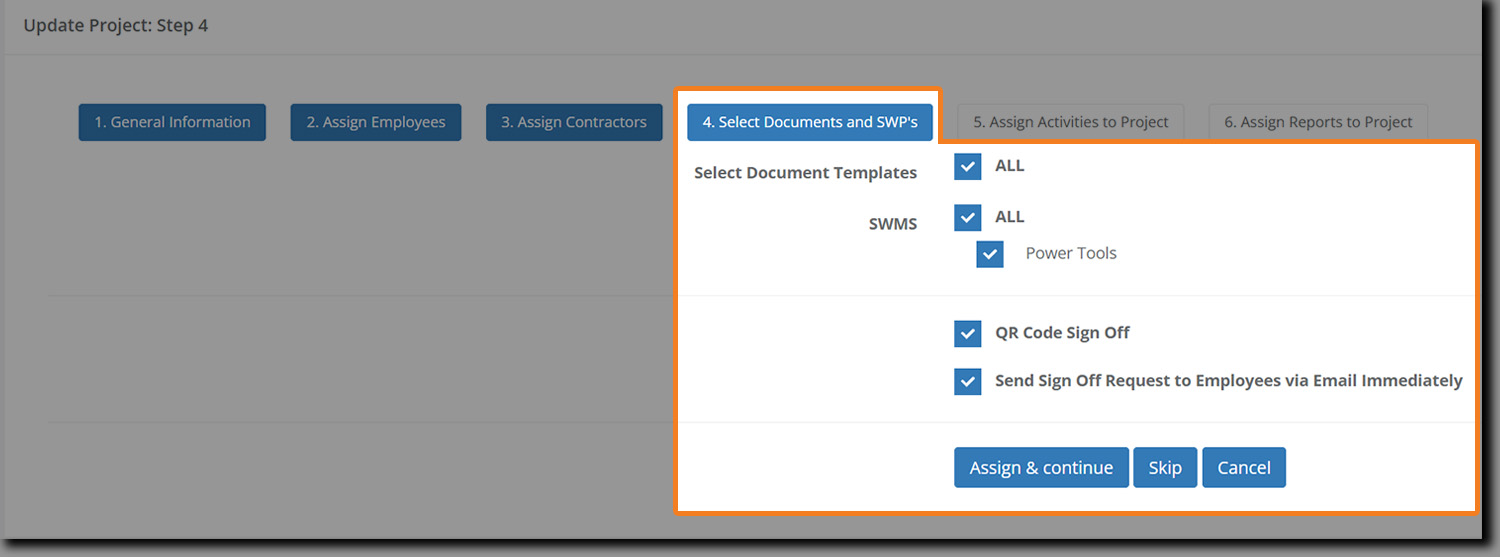1500x557 pixels.
Task: Click the SWMS field label
Action: tap(892, 224)
